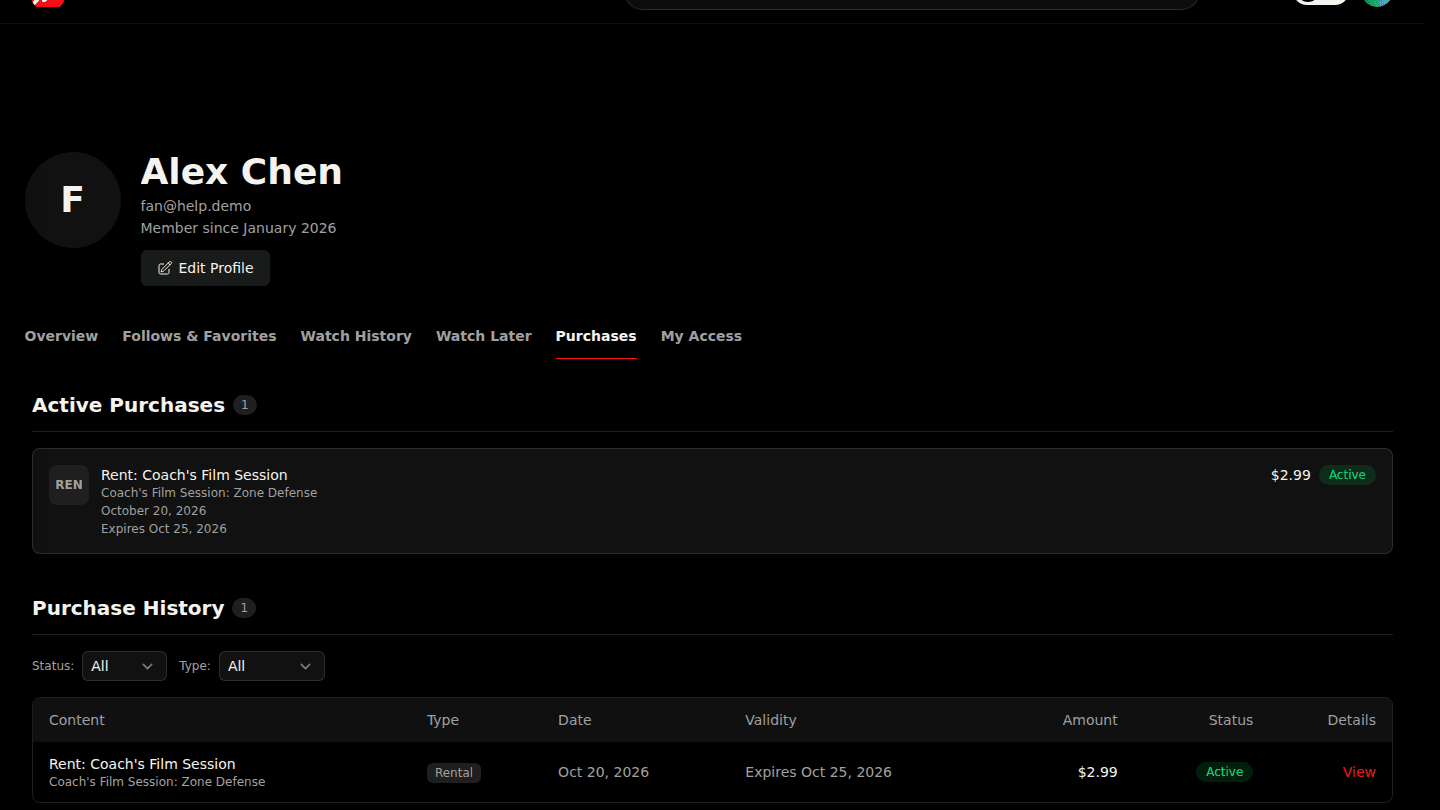This screenshot has width=1440, height=810.
Task: Click the Rent: Coach's Film Session active purchase title
Action: coord(194,475)
